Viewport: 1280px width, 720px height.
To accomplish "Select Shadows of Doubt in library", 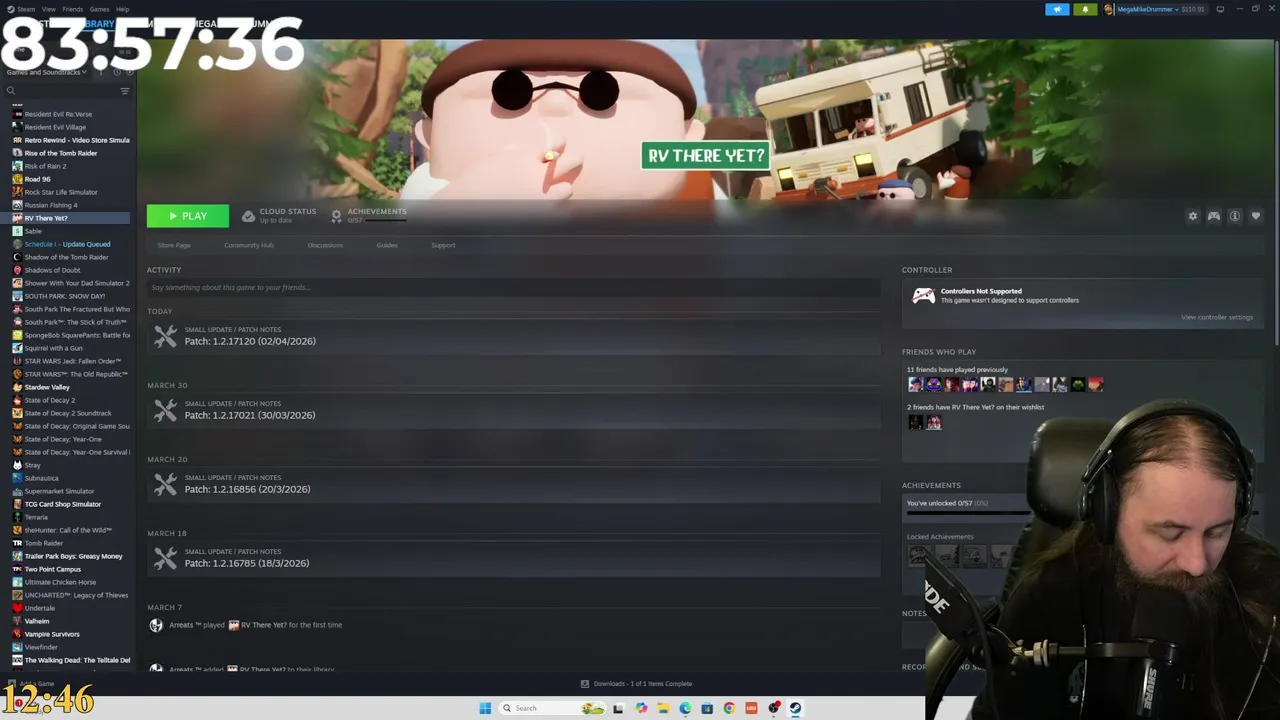I will pyautogui.click(x=52, y=270).
